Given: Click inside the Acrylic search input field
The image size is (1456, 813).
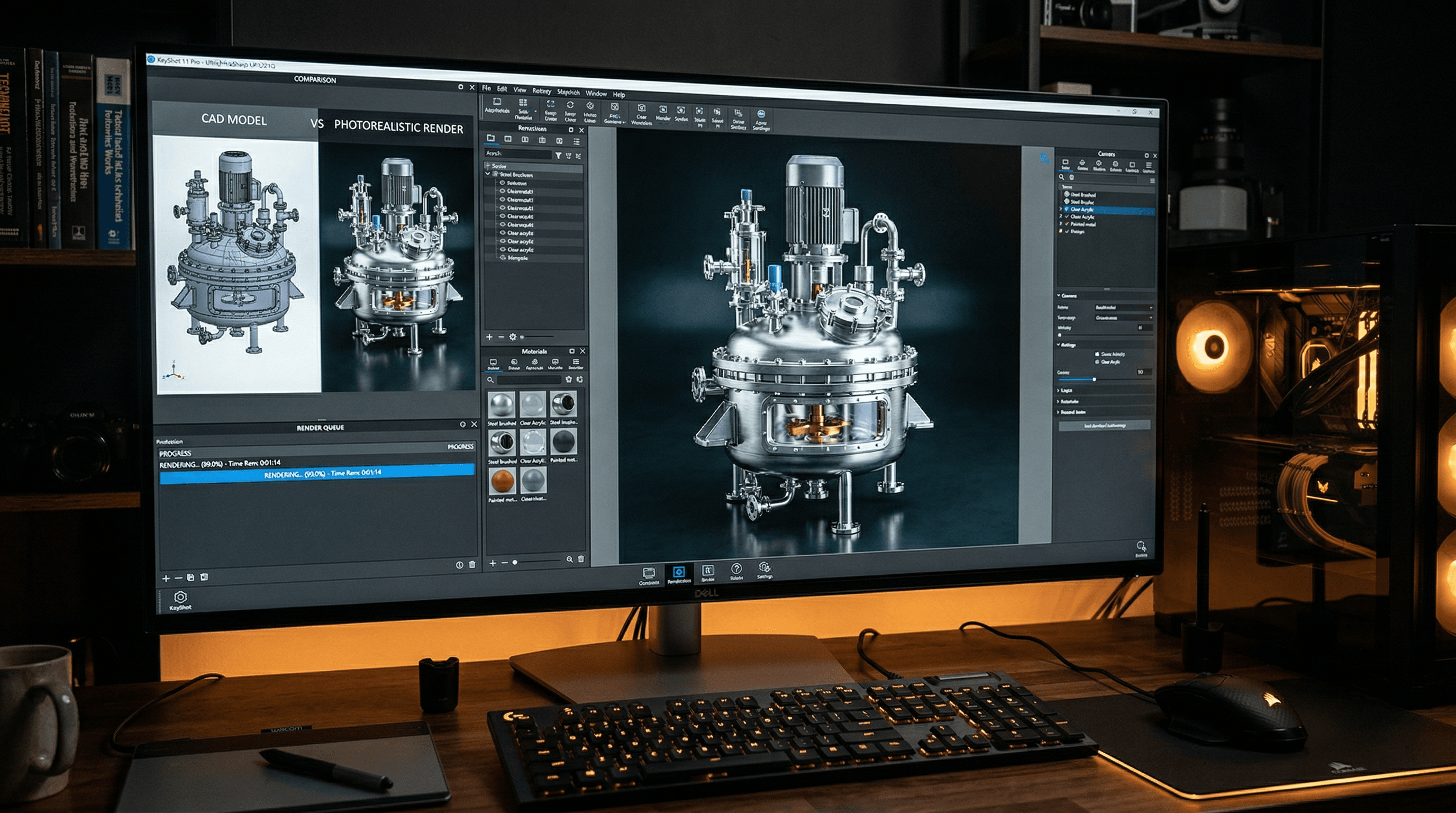Looking at the screenshot, I should coord(518,154).
